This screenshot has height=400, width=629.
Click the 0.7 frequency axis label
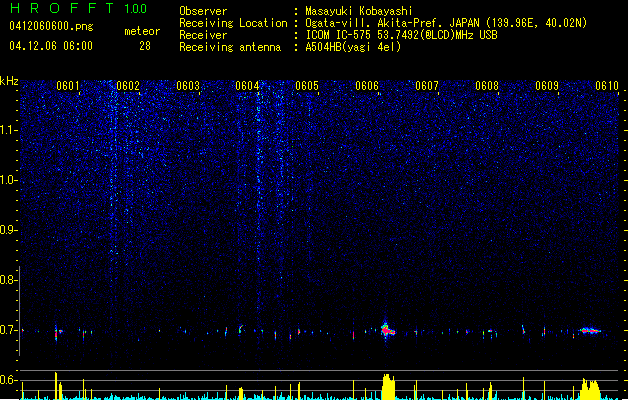pyautogui.click(x=9, y=330)
